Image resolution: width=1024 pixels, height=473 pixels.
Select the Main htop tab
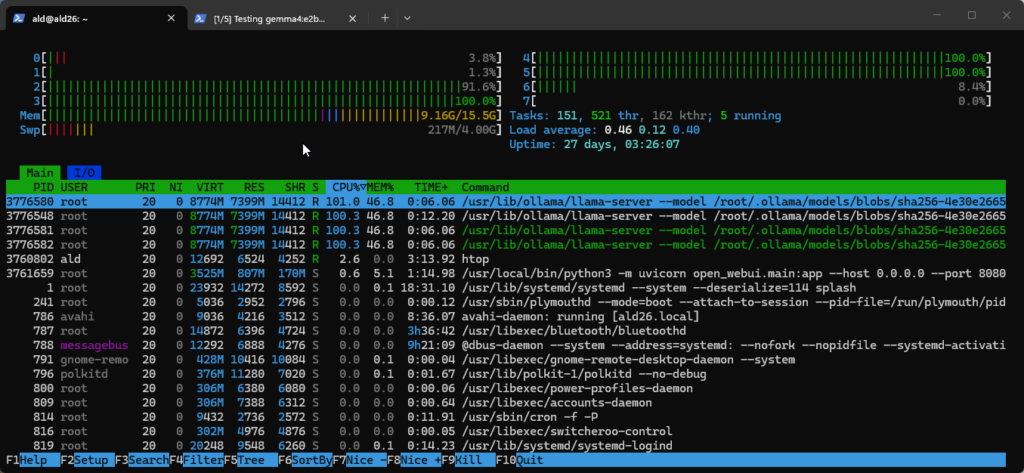(40, 173)
